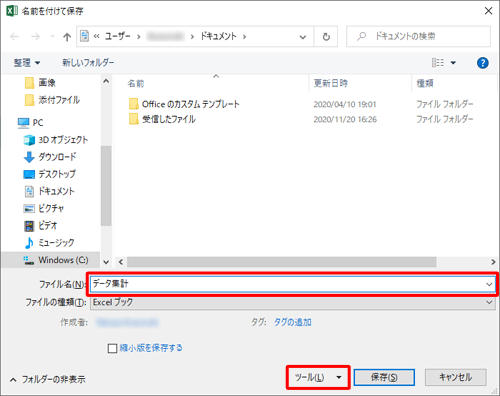The image size is (500, 396).
Task: Open the ツール(L) dropdown
Action: pos(318,377)
